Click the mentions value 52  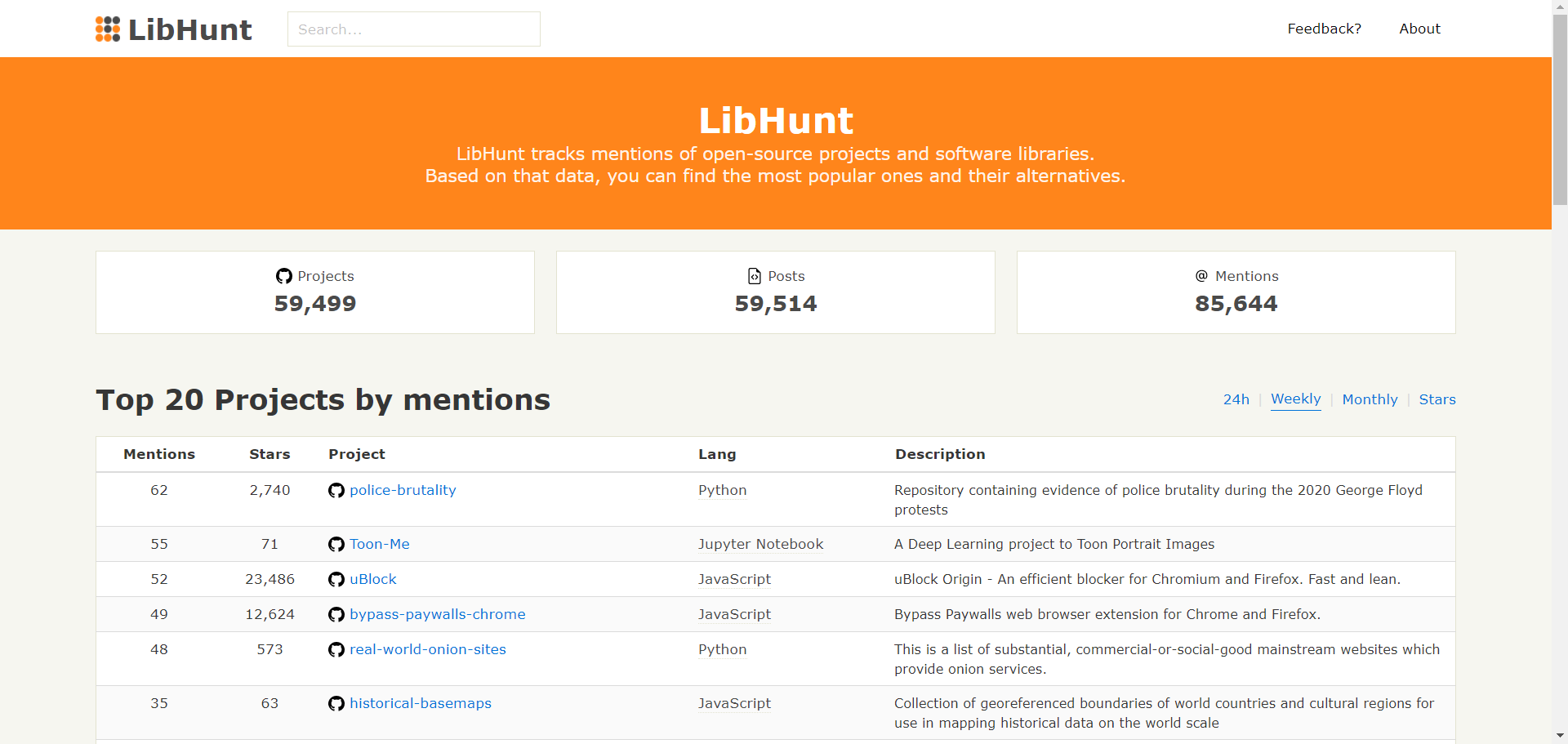pos(159,579)
